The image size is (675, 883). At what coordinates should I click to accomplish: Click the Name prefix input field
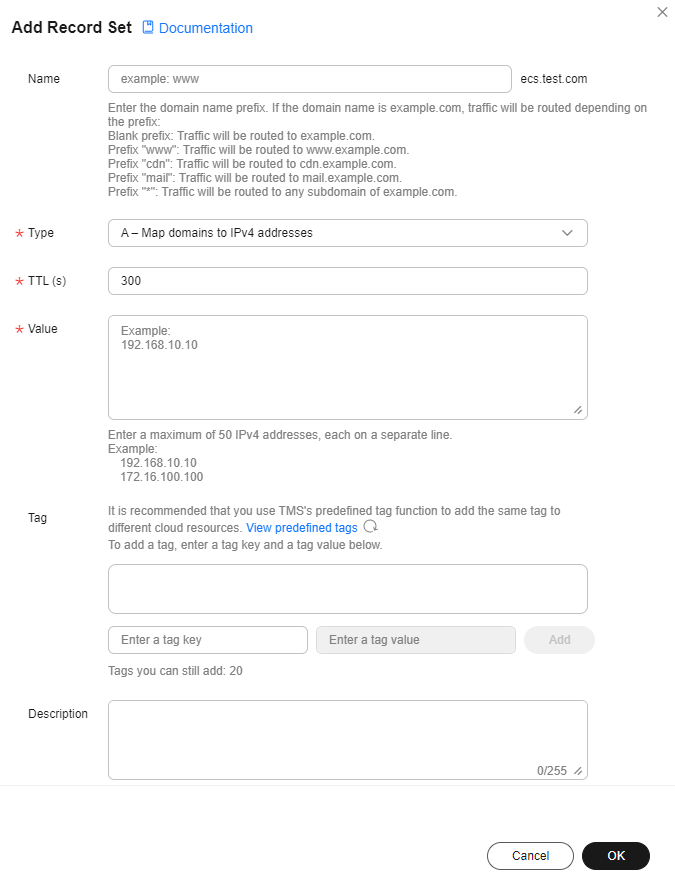point(310,79)
